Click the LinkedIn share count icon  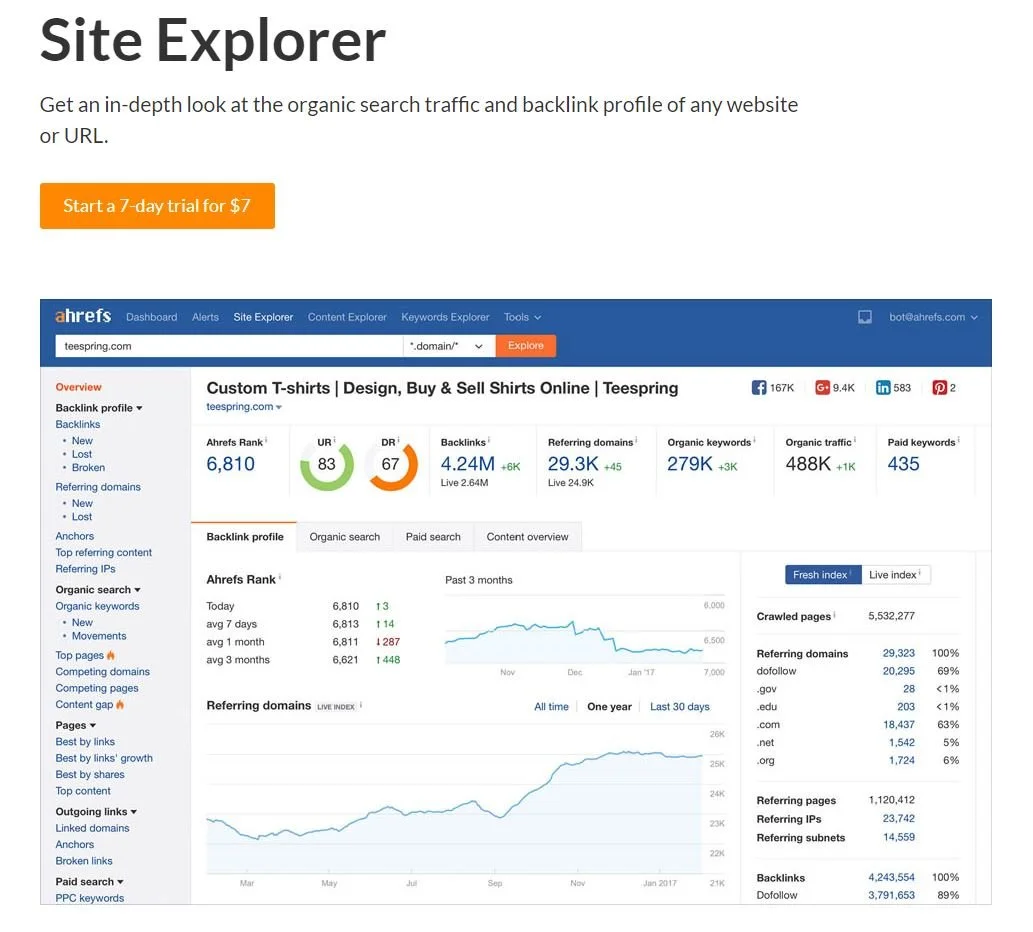(883, 387)
